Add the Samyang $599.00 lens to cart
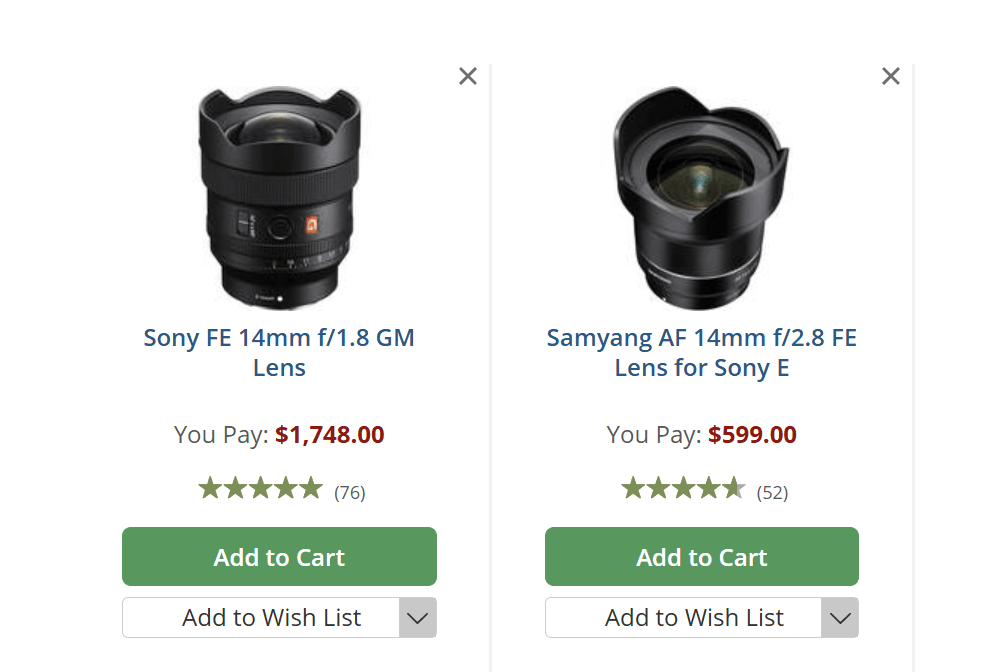 tap(701, 557)
